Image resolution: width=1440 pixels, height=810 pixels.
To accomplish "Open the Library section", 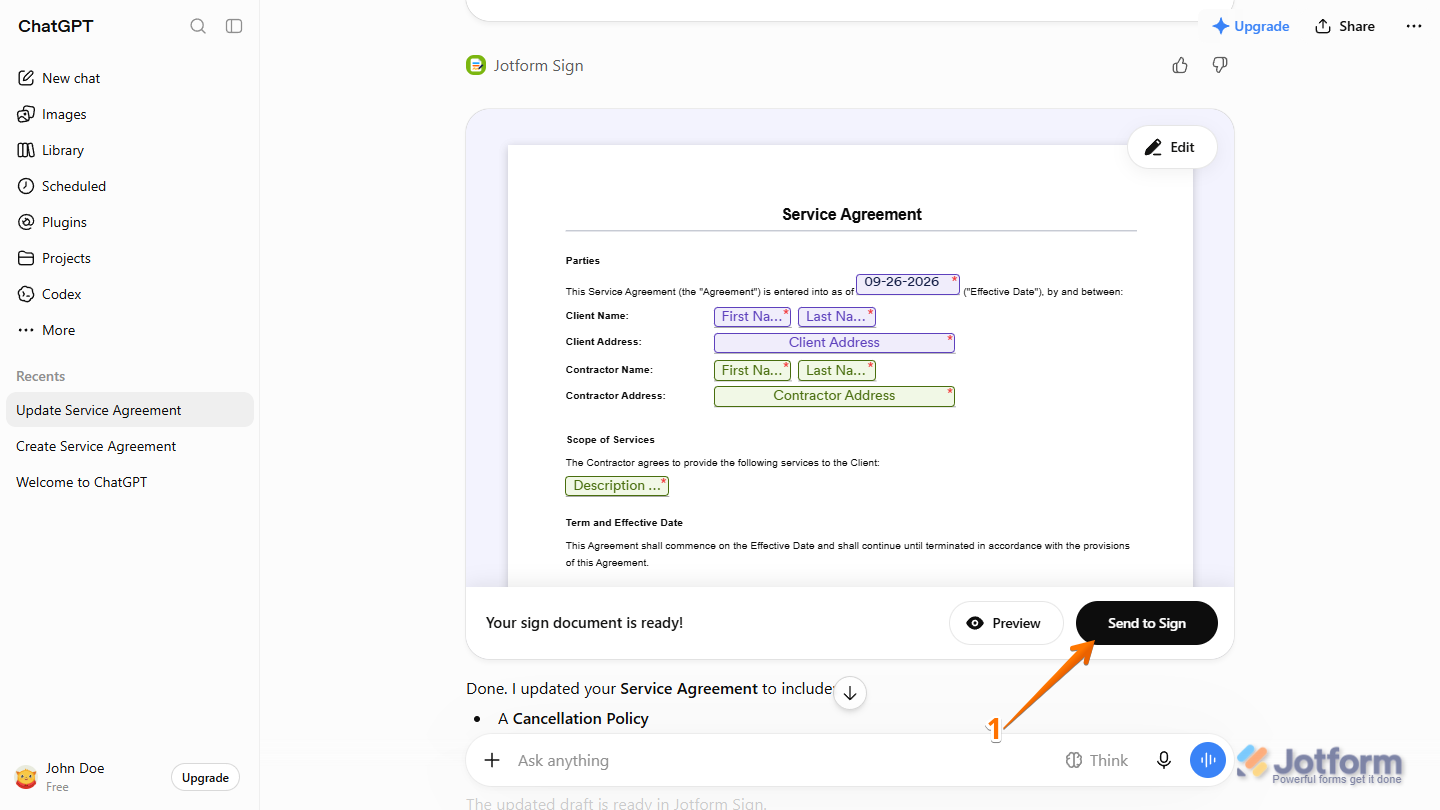I will 129,150.
